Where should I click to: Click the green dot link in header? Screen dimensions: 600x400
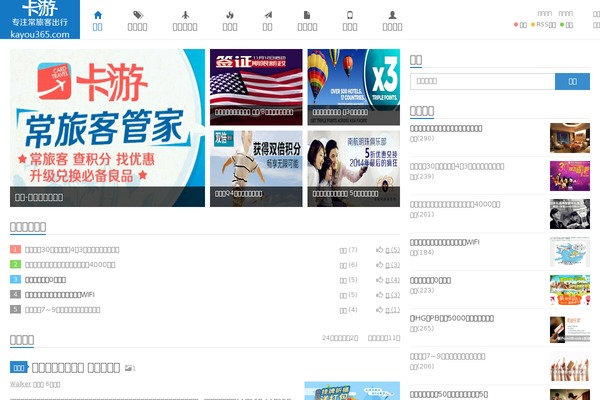(566, 25)
